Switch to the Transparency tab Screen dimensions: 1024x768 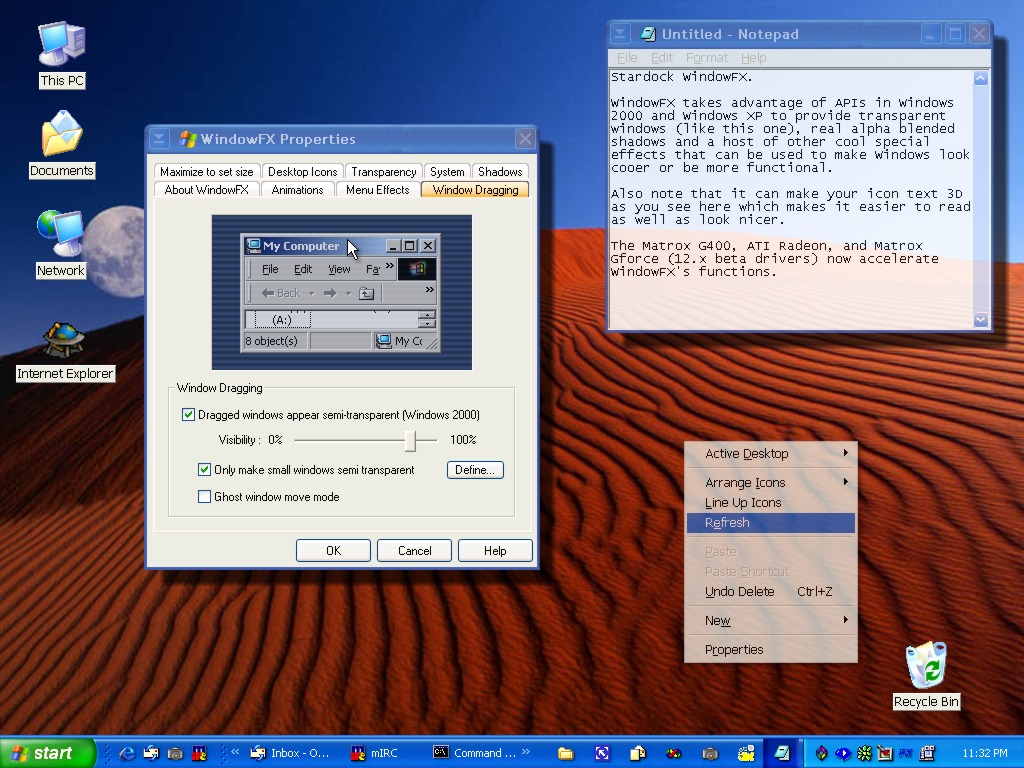pyautogui.click(x=383, y=172)
